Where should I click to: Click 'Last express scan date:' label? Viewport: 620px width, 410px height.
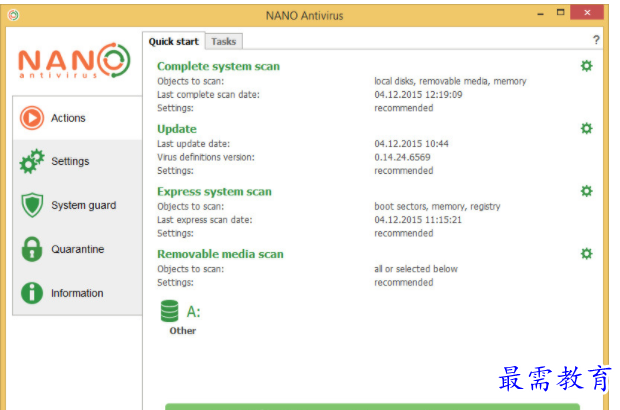point(204,219)
